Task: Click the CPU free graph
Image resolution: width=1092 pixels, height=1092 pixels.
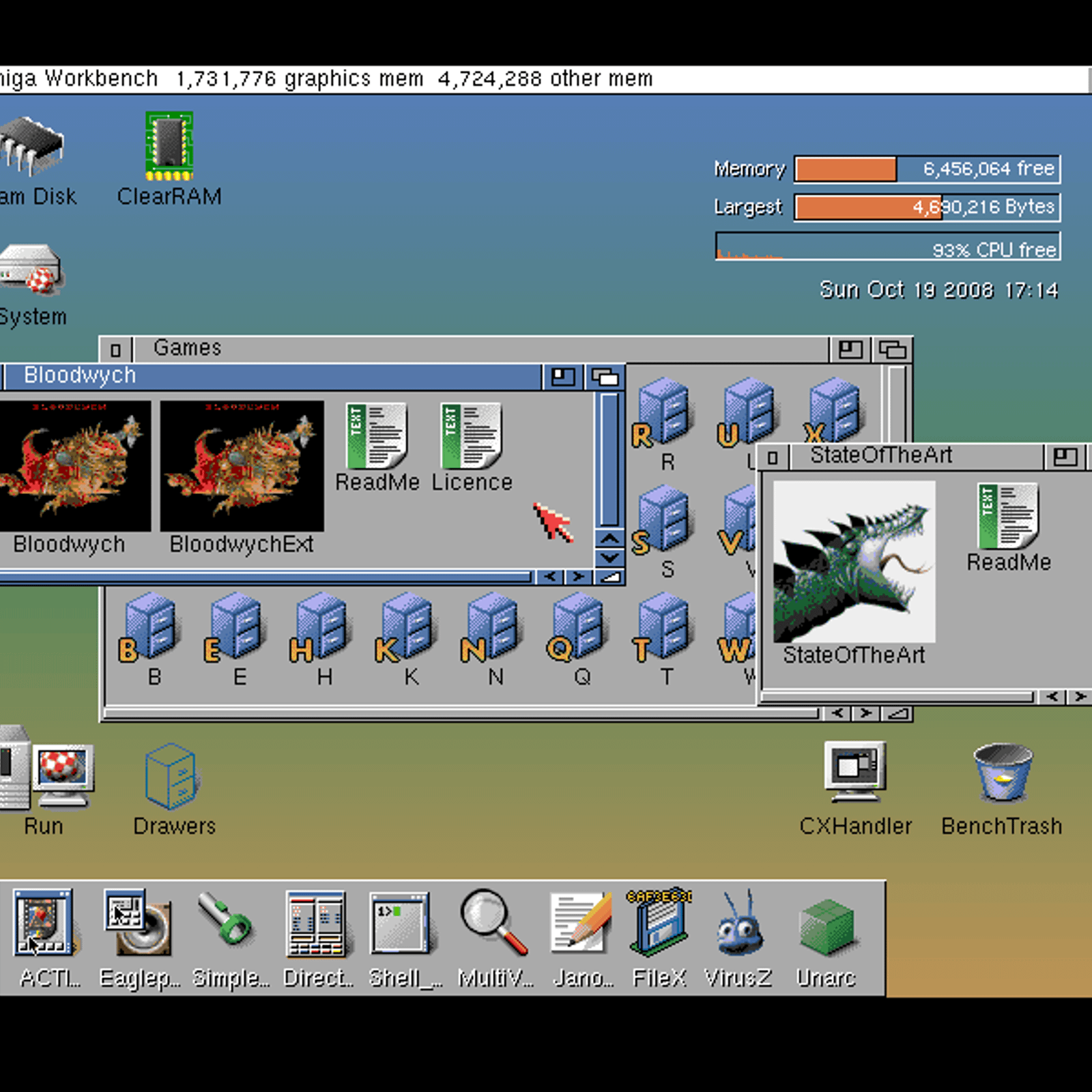Action: (888, 246)
